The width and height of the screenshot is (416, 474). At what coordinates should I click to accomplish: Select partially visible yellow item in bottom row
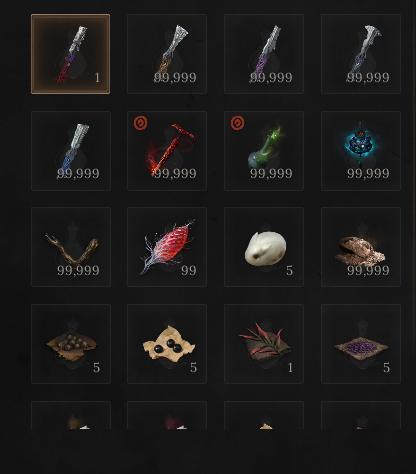(71, 415)
